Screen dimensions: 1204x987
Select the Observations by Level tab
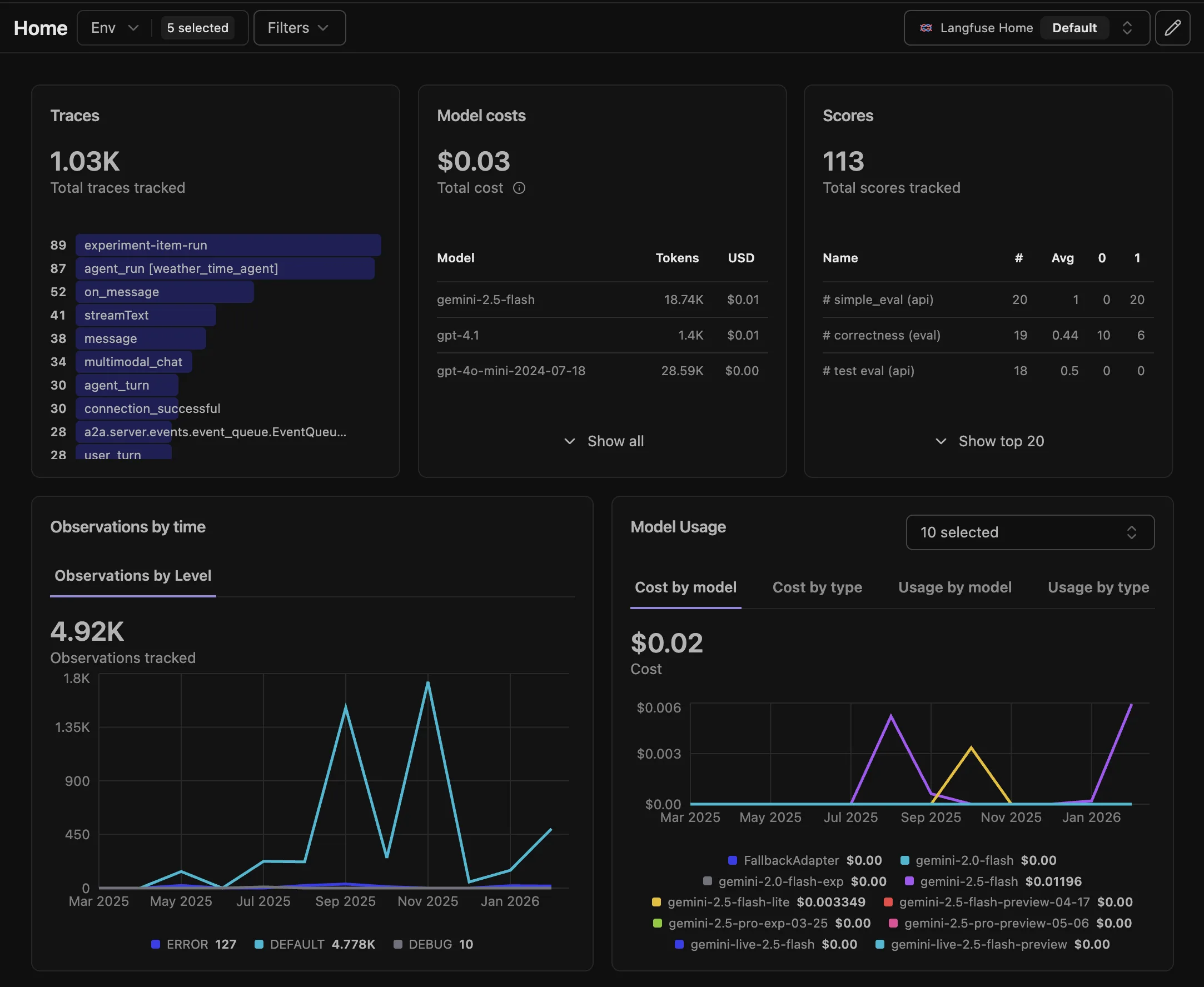pyautogui.click(x=133, y=576)
